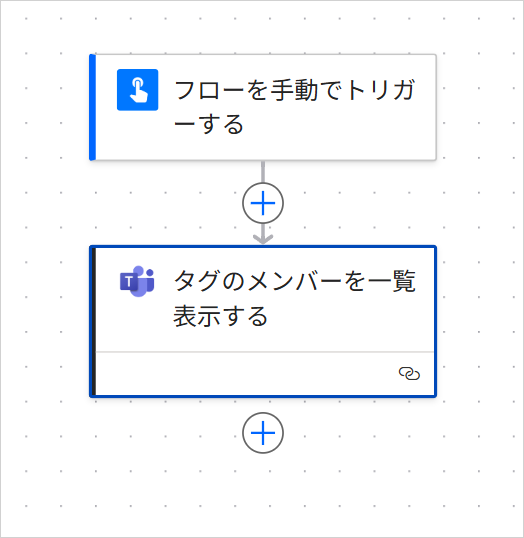Screen dimensions: 524x538
Task: Click the connector line under the trigger card
Action: [263, 172]
